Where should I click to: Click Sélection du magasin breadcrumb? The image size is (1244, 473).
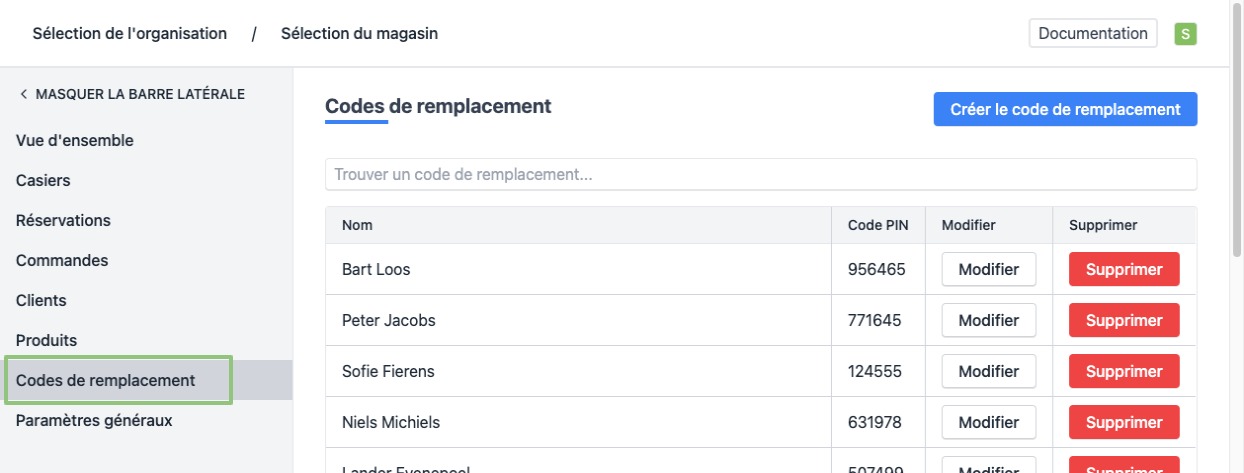point(359,34)
